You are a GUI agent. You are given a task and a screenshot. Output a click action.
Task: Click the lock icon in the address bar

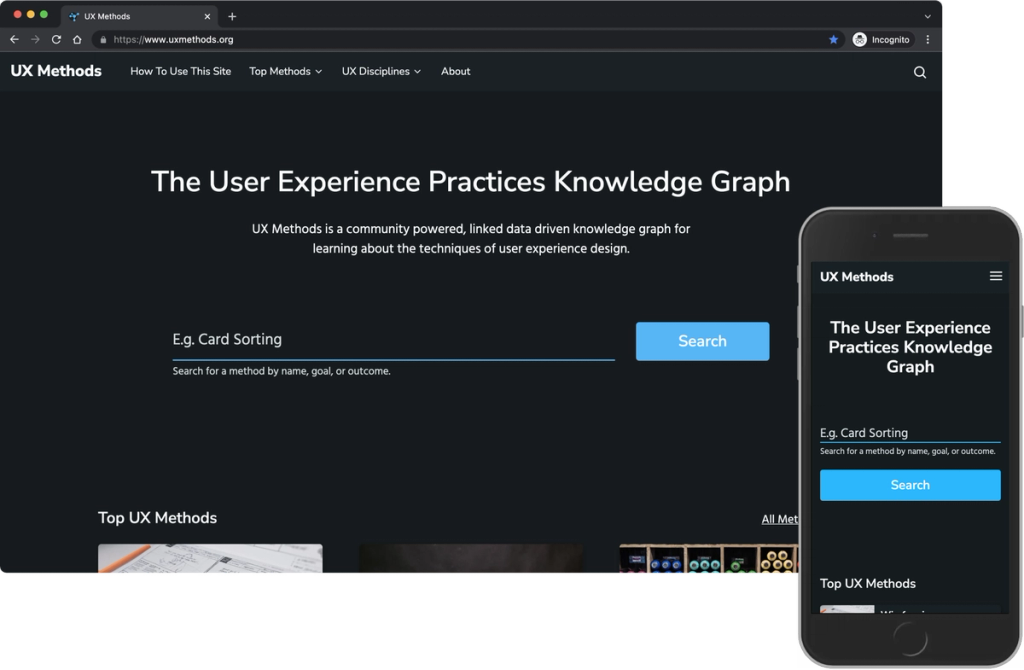pyautogui.click(x=103, y=39)
